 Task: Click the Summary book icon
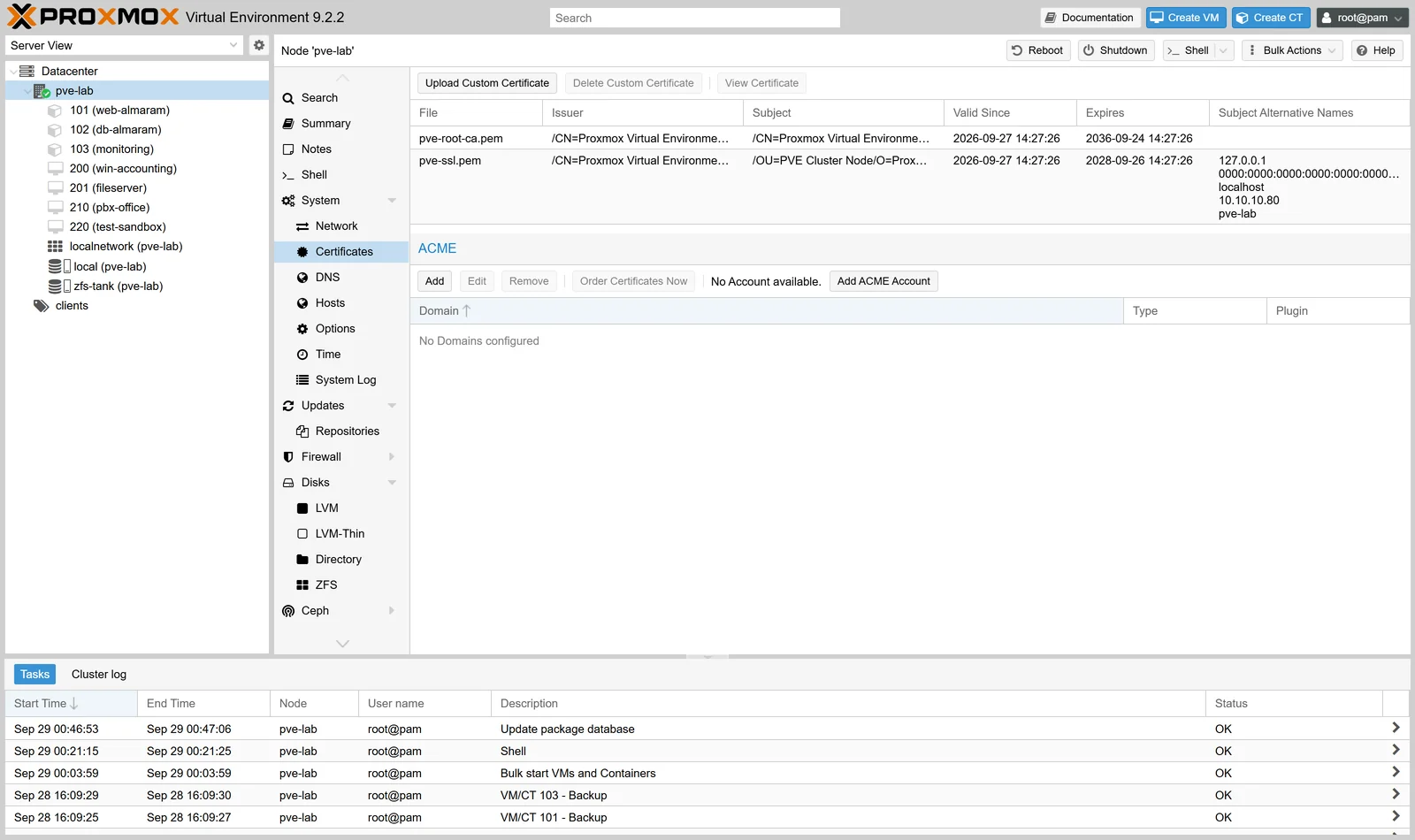tap(288, 124)
